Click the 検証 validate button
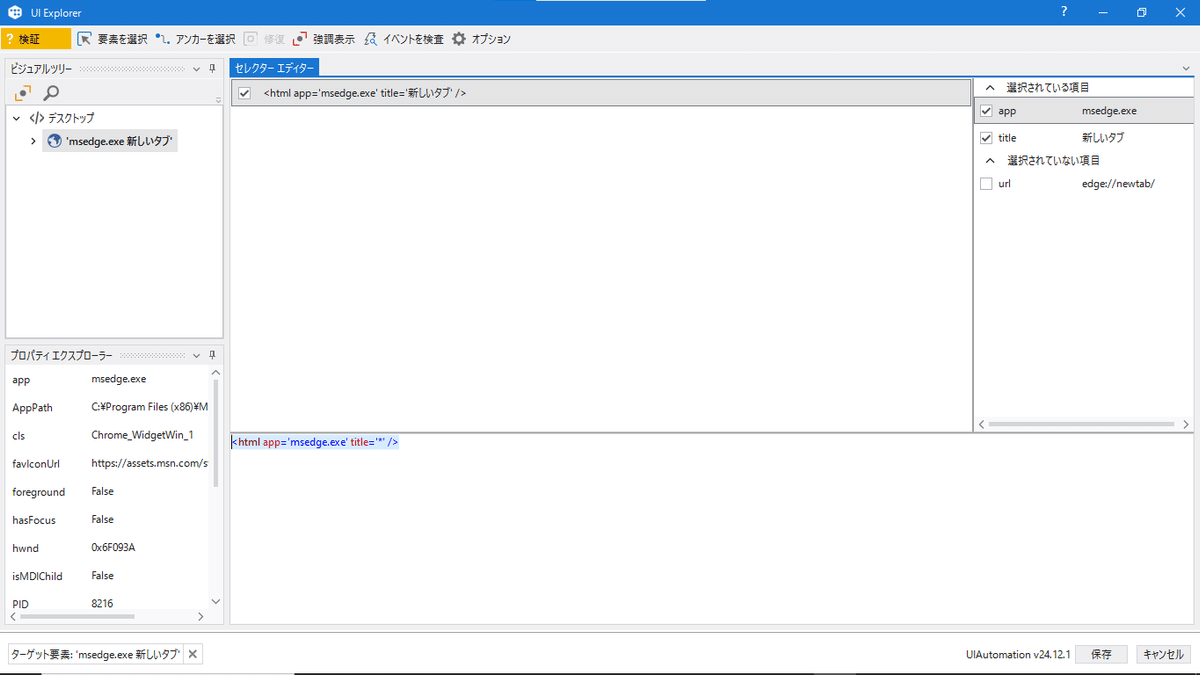 [x=36, y=39]
